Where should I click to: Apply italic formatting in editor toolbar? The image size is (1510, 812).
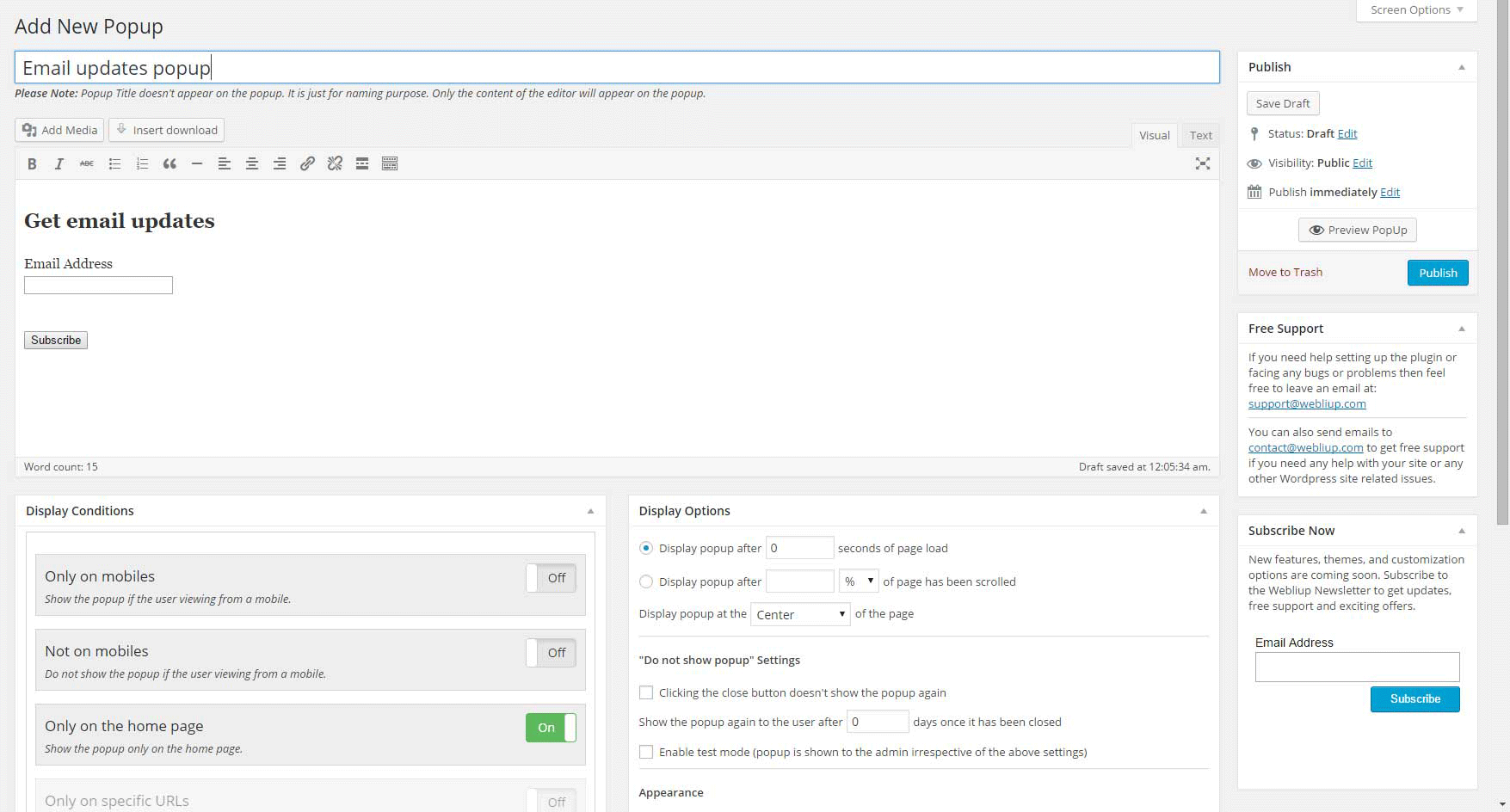tap(59, 163)
